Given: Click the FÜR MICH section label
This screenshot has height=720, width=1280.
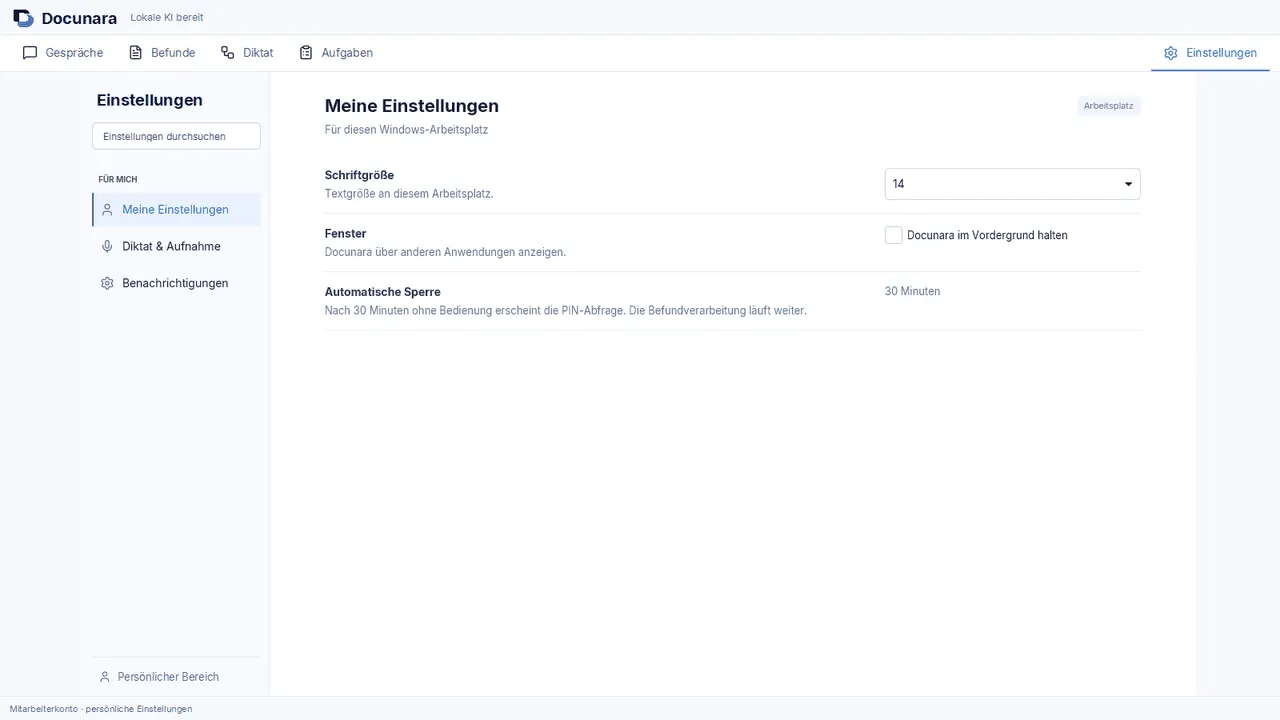Looking at the screenshot, I should pyautogui.click(x=118, y=180).
